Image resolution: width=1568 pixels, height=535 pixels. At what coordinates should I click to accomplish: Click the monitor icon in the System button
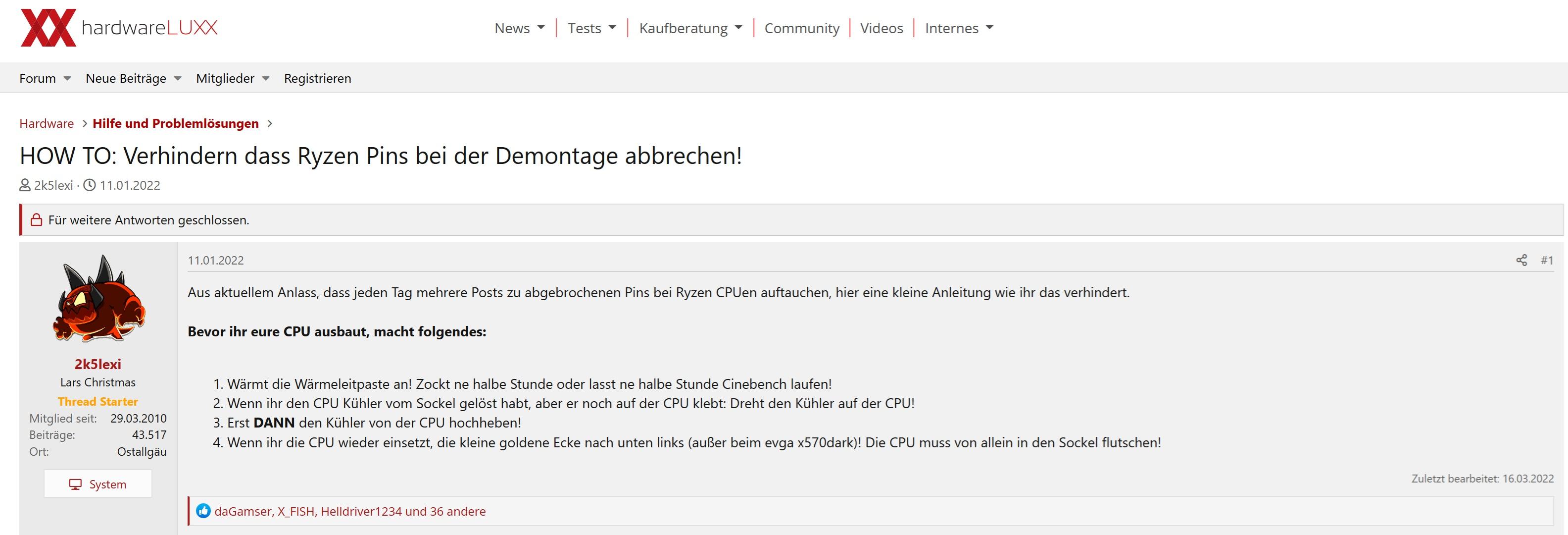click(x=75, y=484)
